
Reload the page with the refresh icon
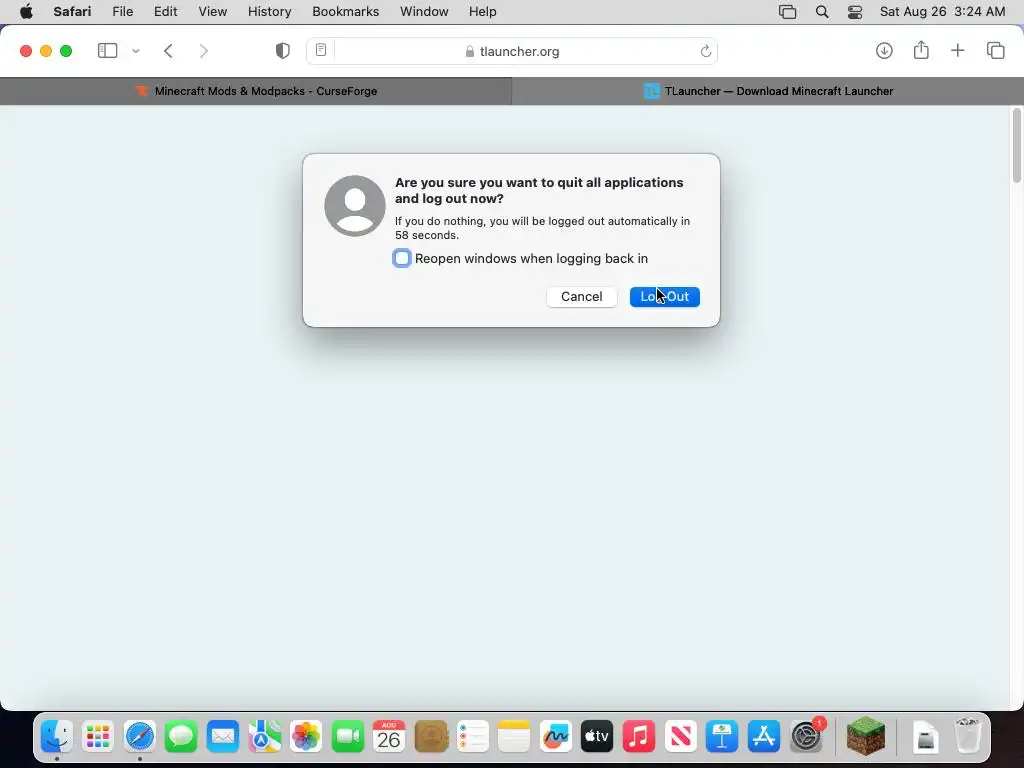click(705, 51)
